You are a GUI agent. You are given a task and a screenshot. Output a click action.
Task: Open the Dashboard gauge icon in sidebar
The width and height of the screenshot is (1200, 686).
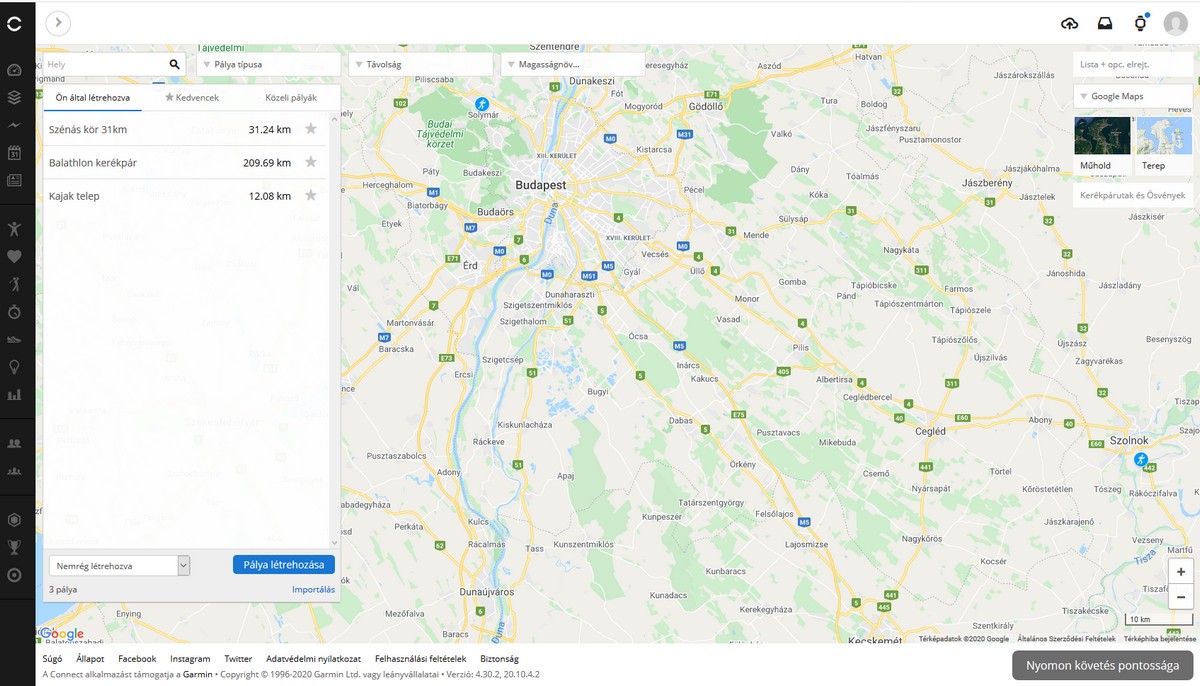pyautogui.click(x=14, y=70)
